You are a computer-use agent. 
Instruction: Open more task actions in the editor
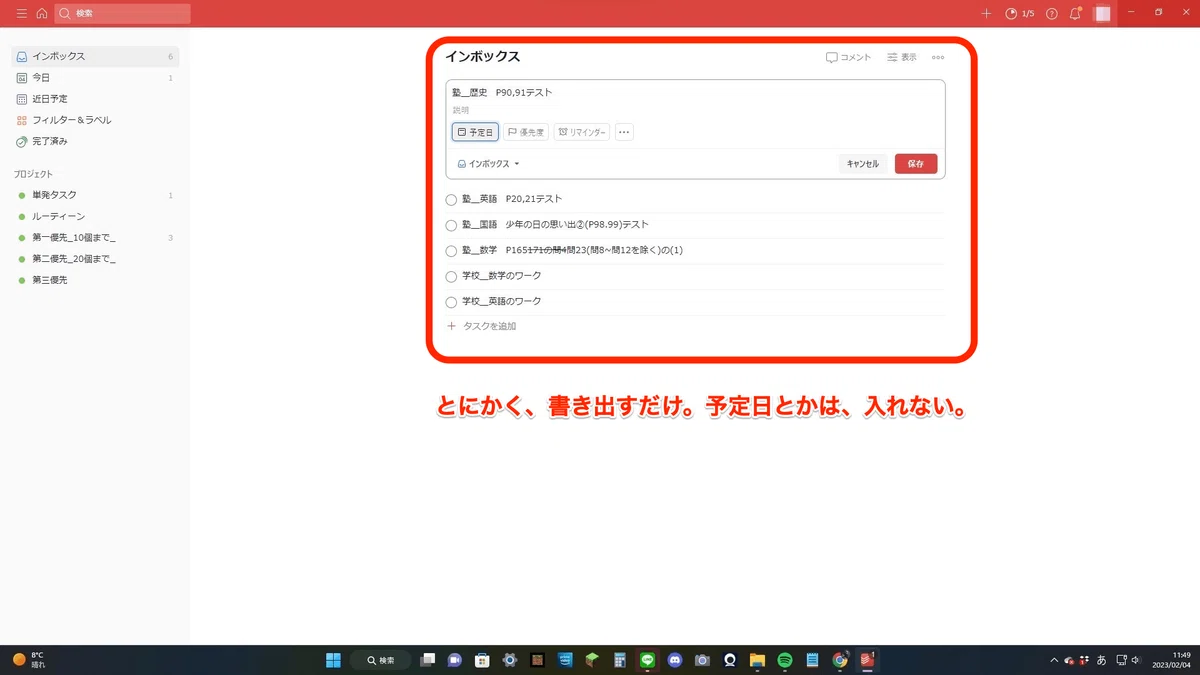pos(624,132)
